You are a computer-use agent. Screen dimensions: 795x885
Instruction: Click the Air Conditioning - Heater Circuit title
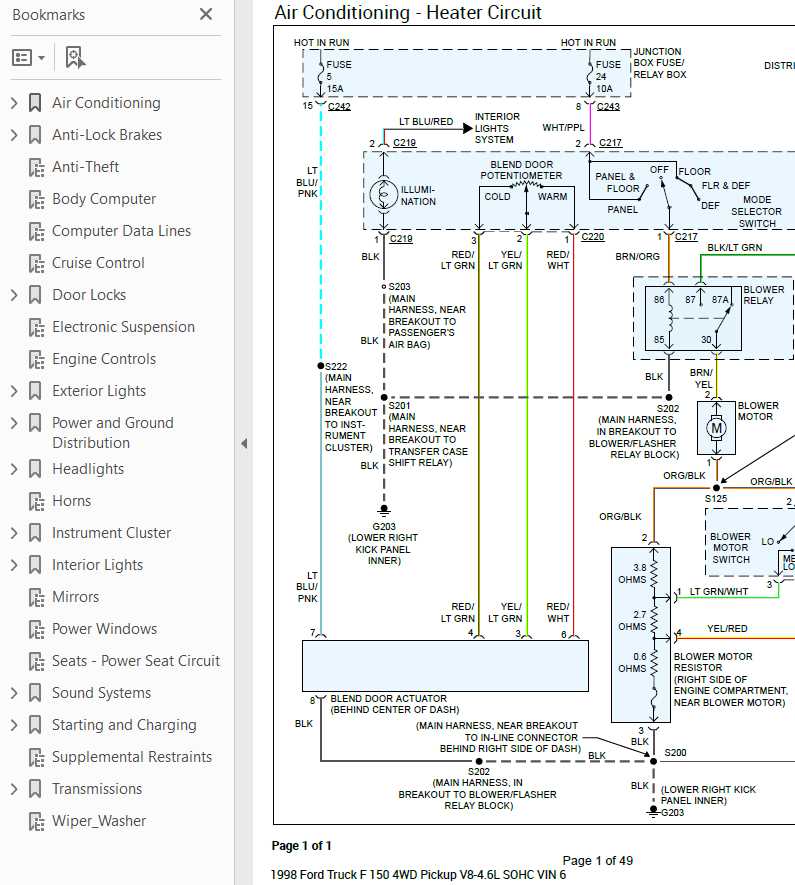[408, 12]
